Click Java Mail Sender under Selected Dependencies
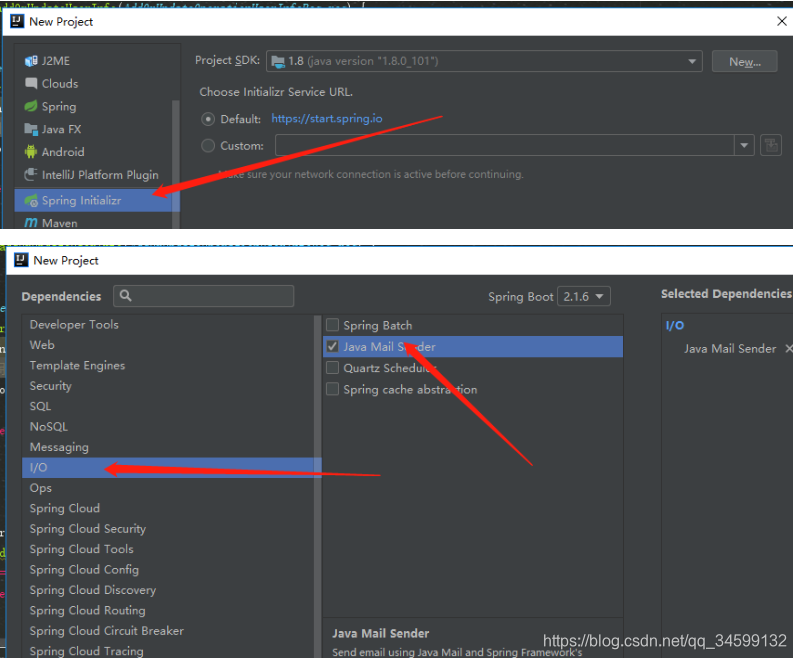 pos(729,349)
